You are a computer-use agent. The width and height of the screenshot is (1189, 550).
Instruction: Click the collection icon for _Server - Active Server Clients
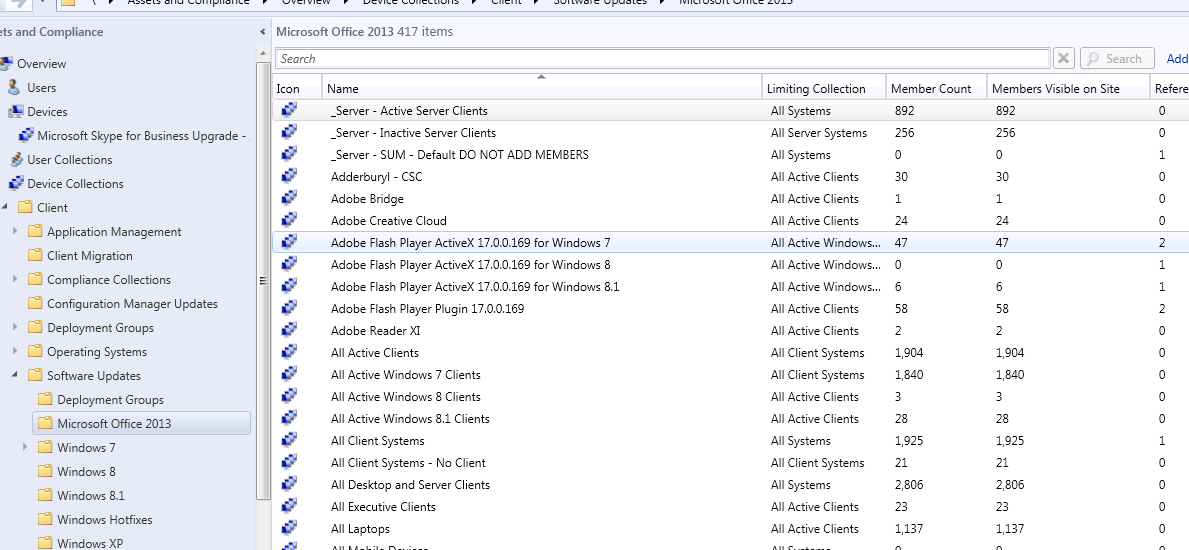(289, 110)
